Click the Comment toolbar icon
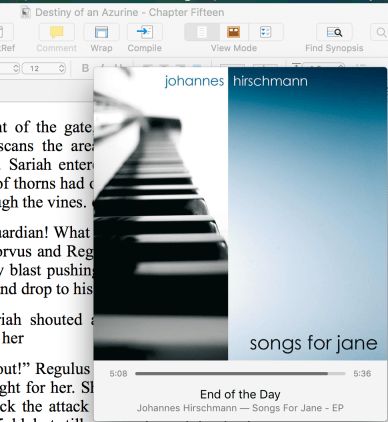This screenshot has width=388, height=422. click(56, 32)
